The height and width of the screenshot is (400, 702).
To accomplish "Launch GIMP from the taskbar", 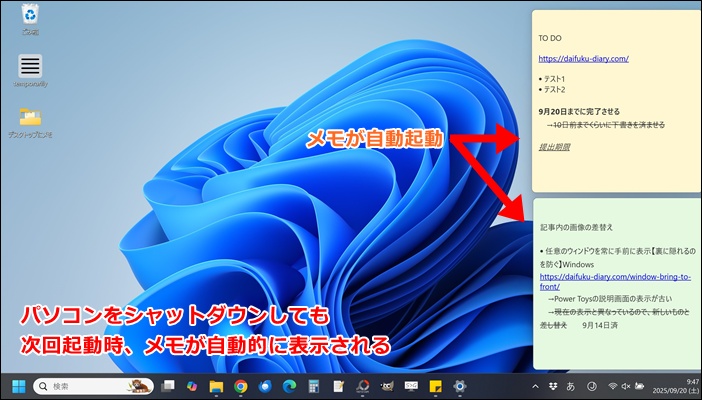I will click(387, 386).
